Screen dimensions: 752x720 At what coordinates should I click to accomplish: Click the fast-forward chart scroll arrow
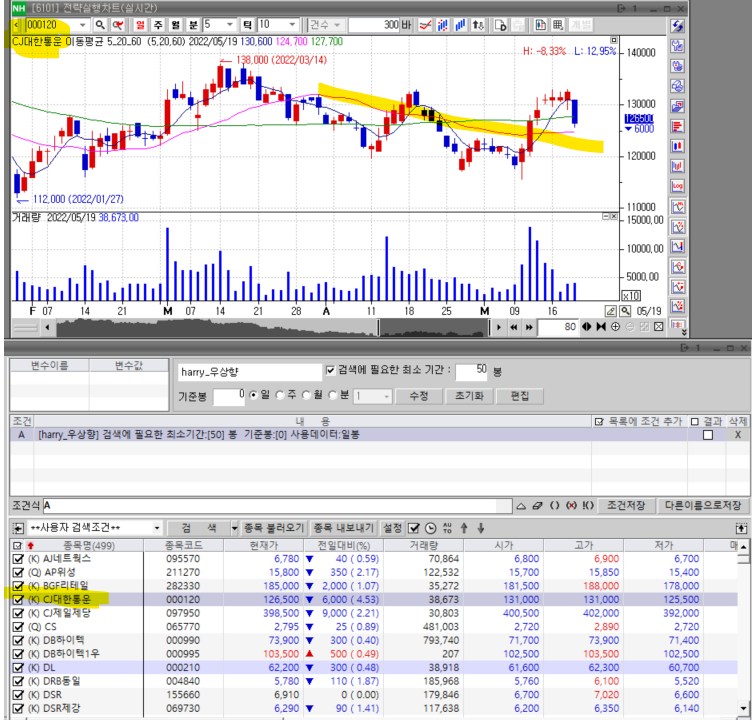[x=530, y=327]
